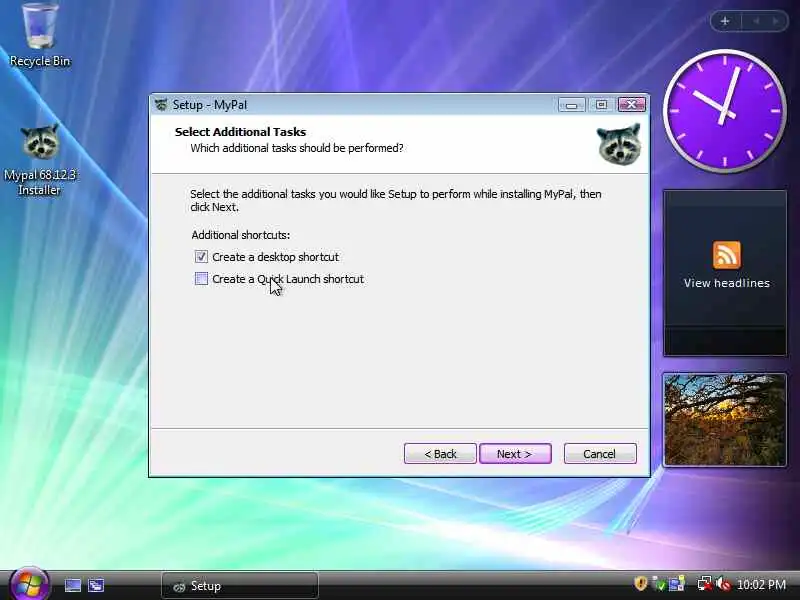Screen dimensions: 800x600
Task: Click the Next button
Action: pyautogui.click(x=515, y=454)
